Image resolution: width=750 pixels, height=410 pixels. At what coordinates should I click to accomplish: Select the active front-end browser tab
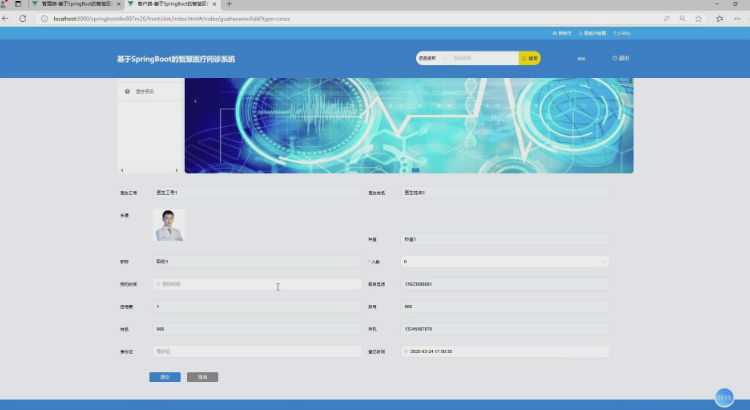click(x=171, y=4)
